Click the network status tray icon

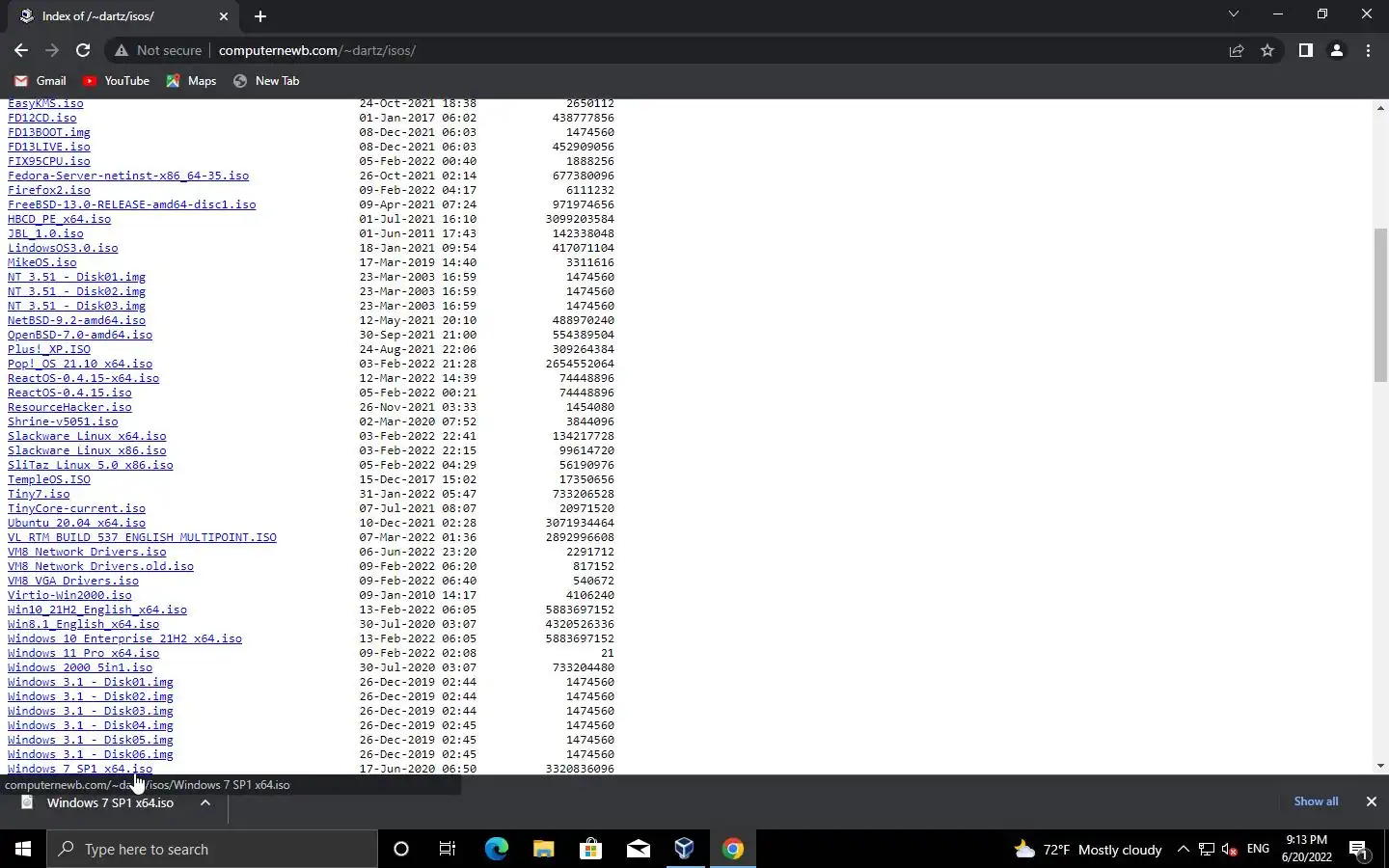[1207, 850]
